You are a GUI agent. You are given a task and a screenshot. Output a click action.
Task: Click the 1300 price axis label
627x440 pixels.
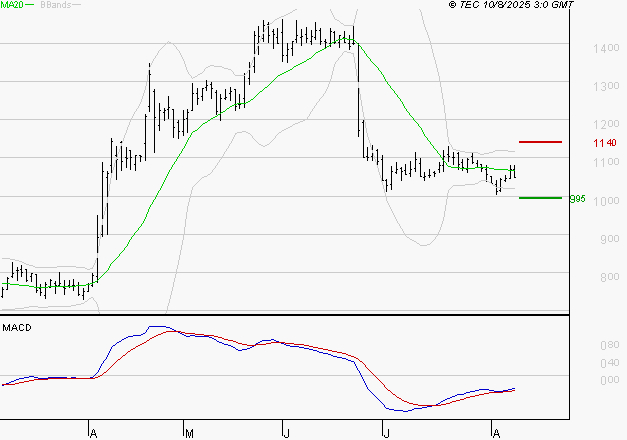pos(606,86)
